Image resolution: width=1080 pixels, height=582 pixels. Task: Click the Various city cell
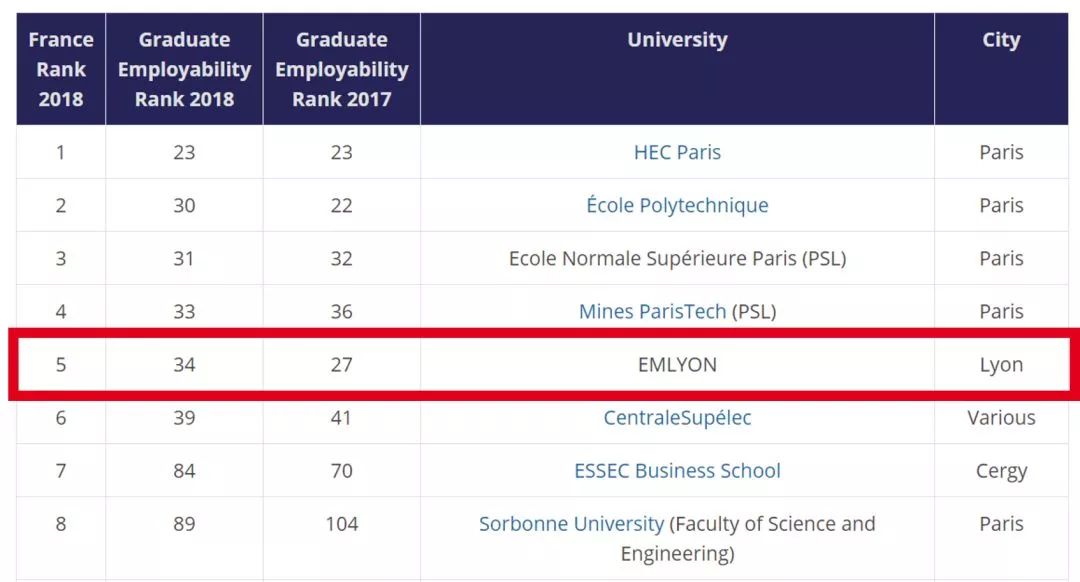(1001, 417)
